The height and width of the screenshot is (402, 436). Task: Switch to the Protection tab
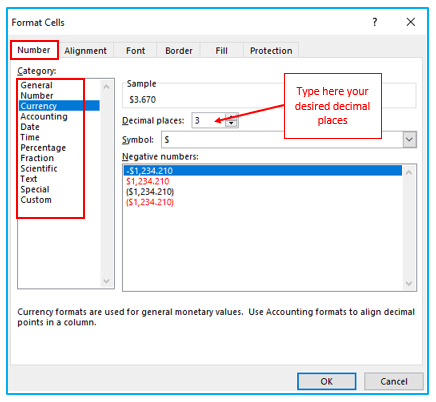(271, 51)
